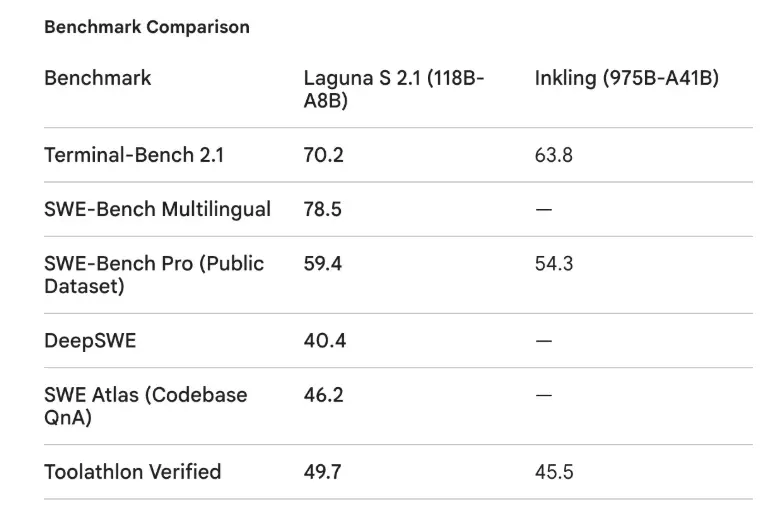Image resolution: width=783 pixels, height=521 pixels.
Task: Click the 59.4 SWE-Bench Pro score
Action: (323, 264)
